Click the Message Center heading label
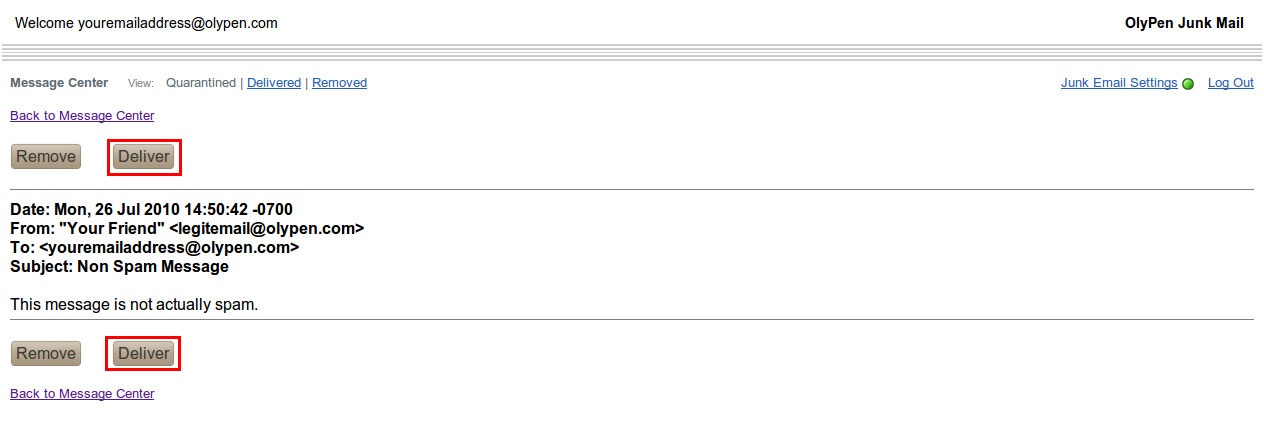 pos(59,83)
